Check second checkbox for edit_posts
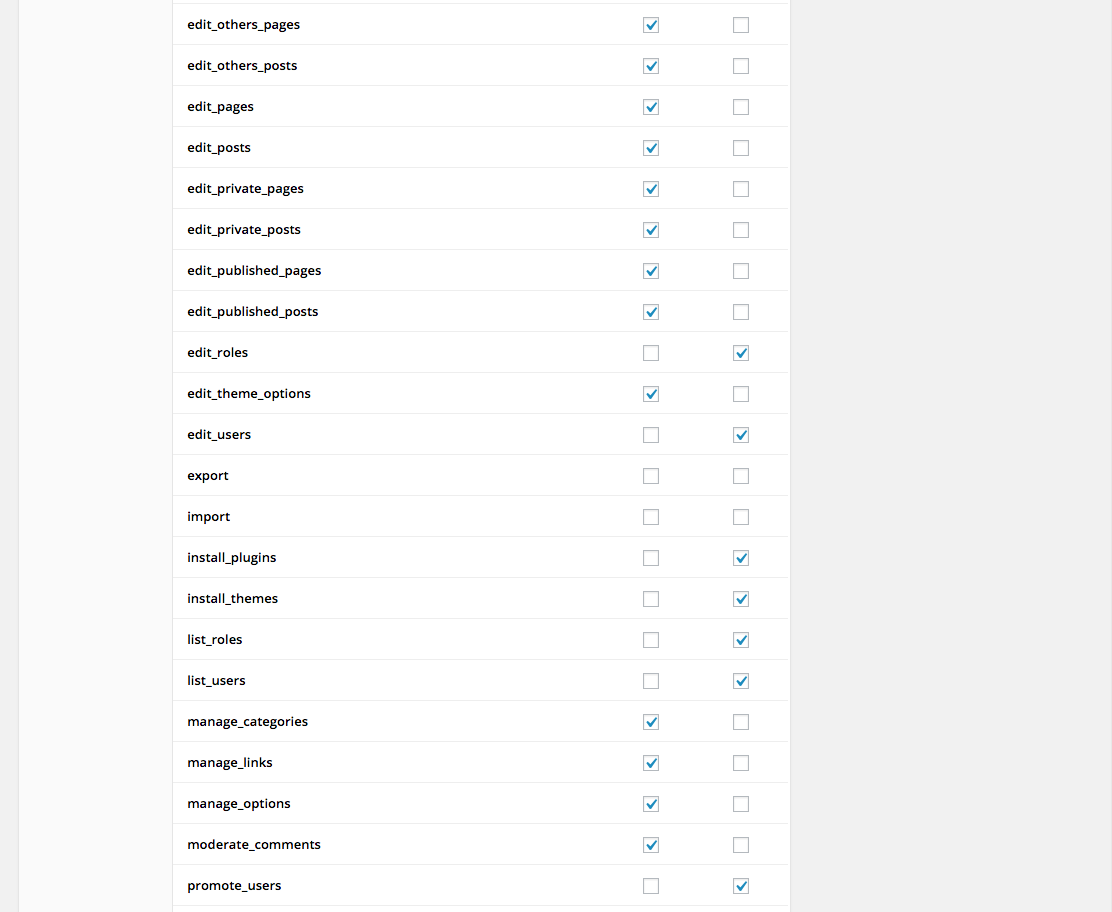The width and height of the screenshot is (1112, 912). tap(740, 148)
